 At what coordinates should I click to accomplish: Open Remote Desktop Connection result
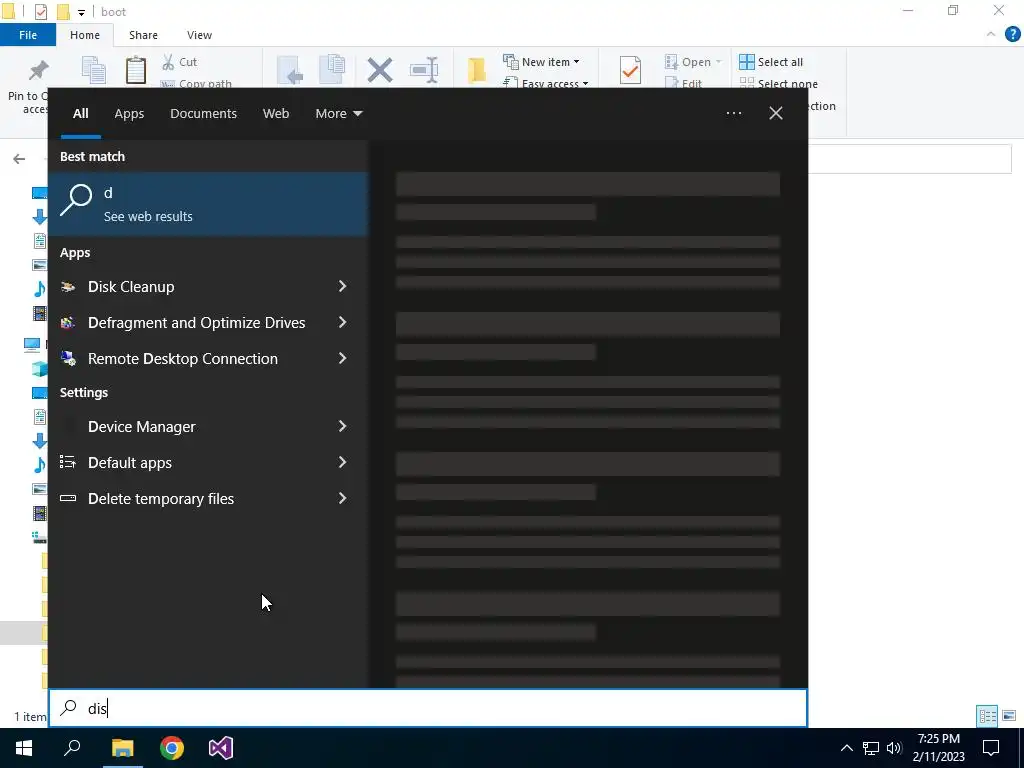coord(209,359)
